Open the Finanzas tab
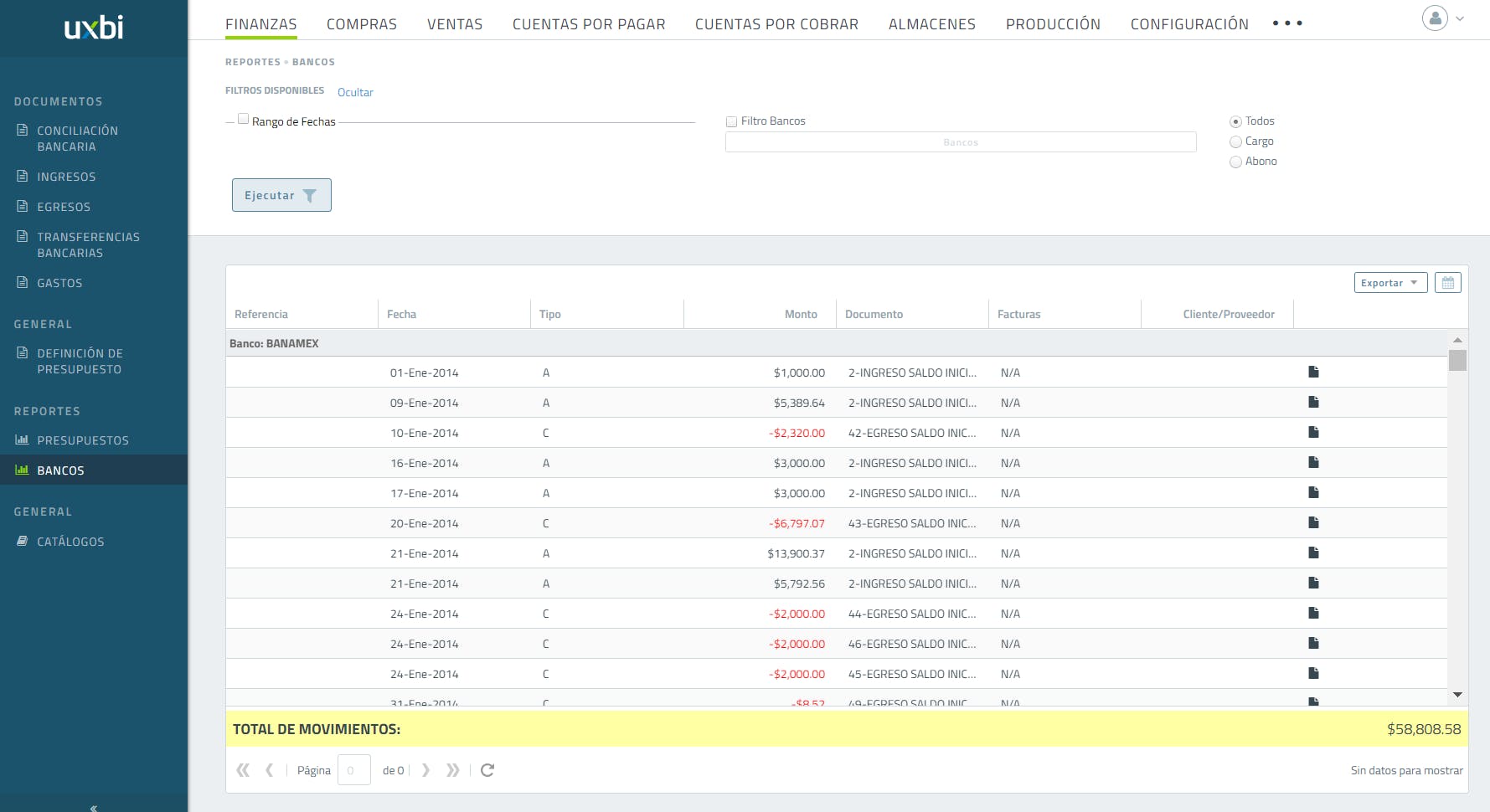Viewport: 1490px width, 812px height. 261,24
